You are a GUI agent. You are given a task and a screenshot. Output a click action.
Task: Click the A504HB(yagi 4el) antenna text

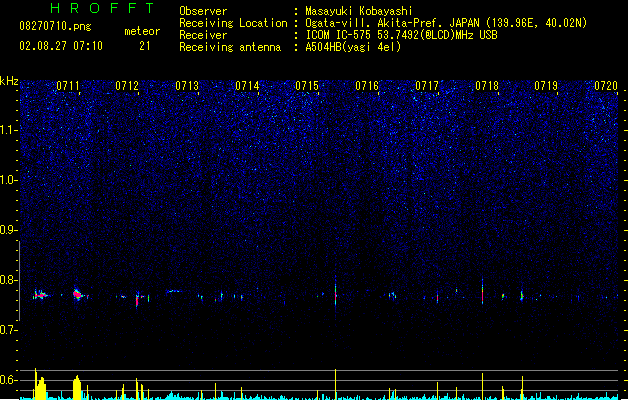pos(353,47)
